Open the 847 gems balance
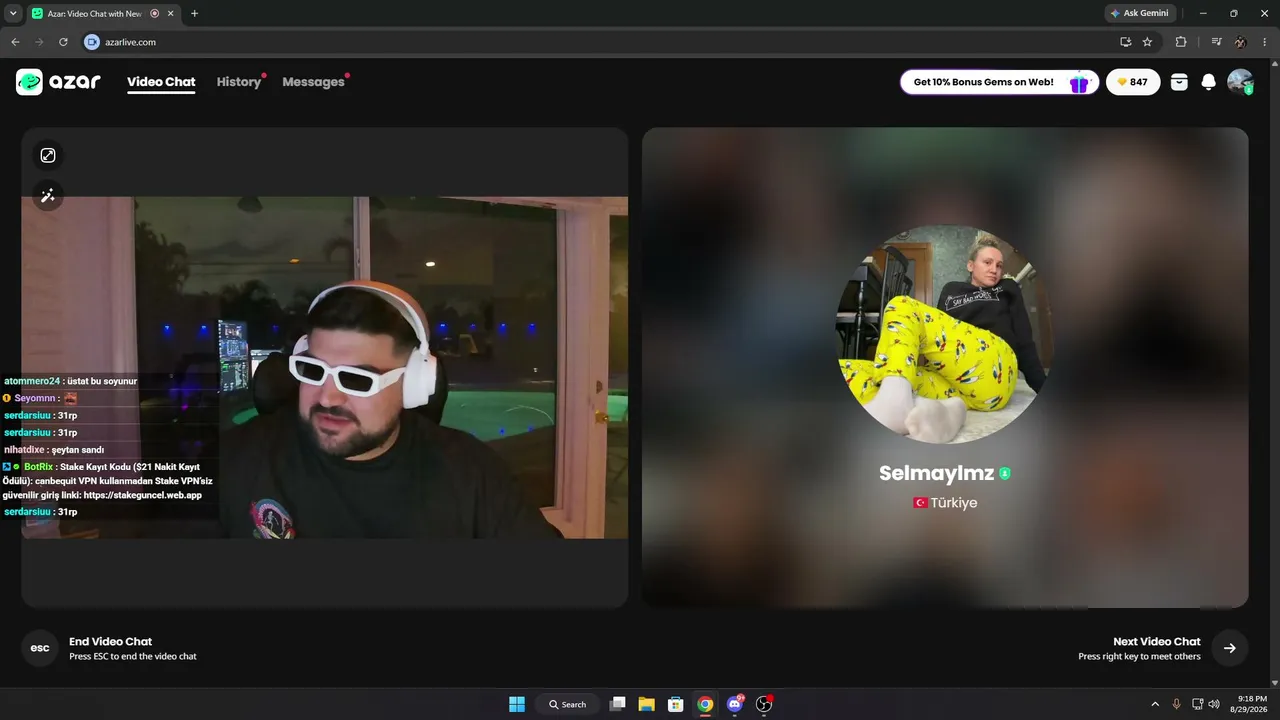The image size is (1280, 720). click(1133, 82)
